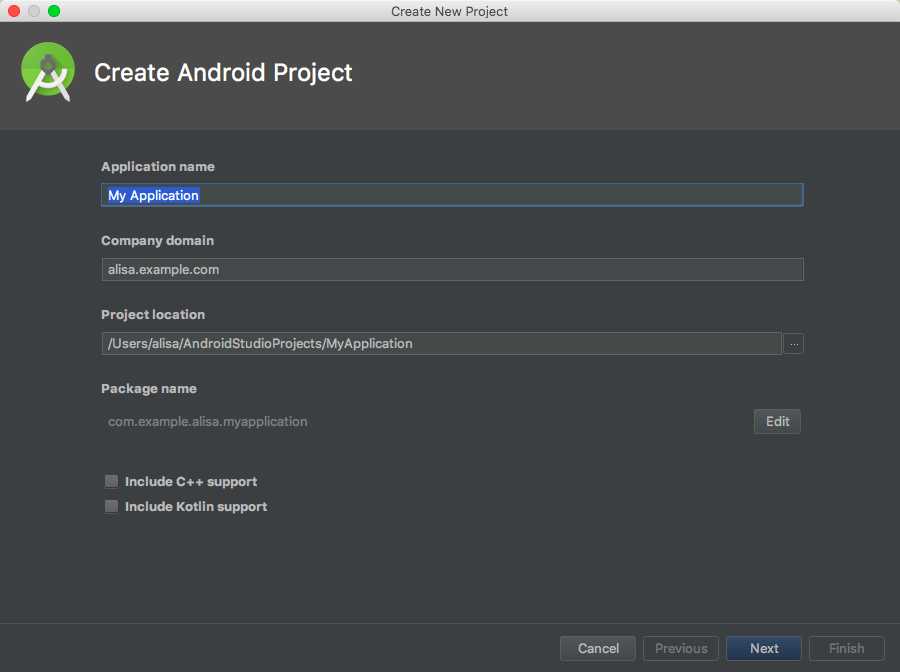The image size is (900, 672).
Task: Open the project location browse ellipsis button
Action: click(x=794, y=344)
